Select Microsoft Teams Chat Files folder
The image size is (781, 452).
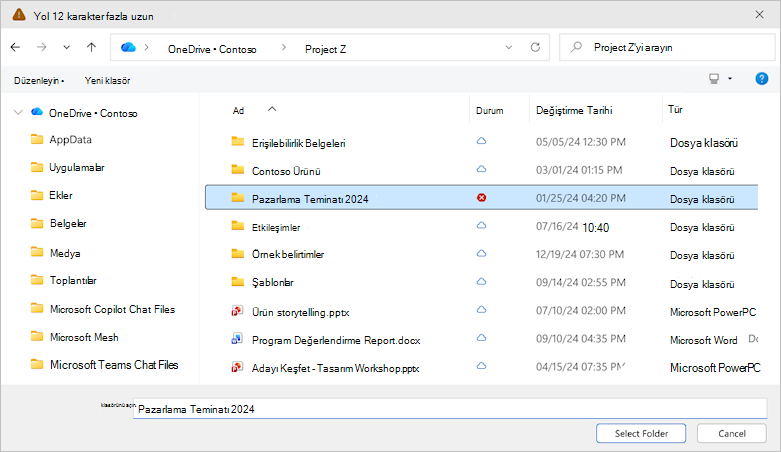click(114, 365)
